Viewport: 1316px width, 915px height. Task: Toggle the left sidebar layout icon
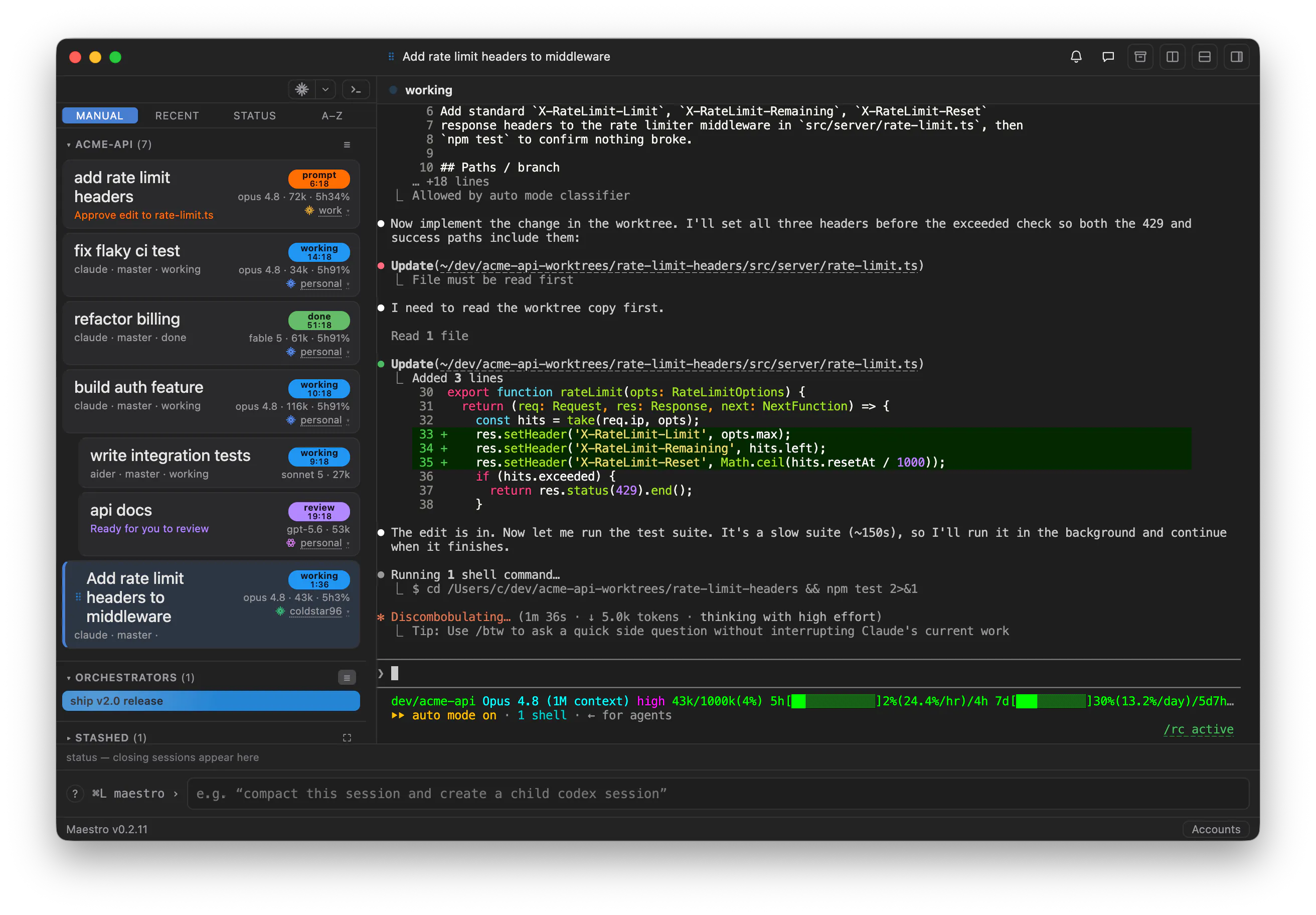[x=1172, y=57]
